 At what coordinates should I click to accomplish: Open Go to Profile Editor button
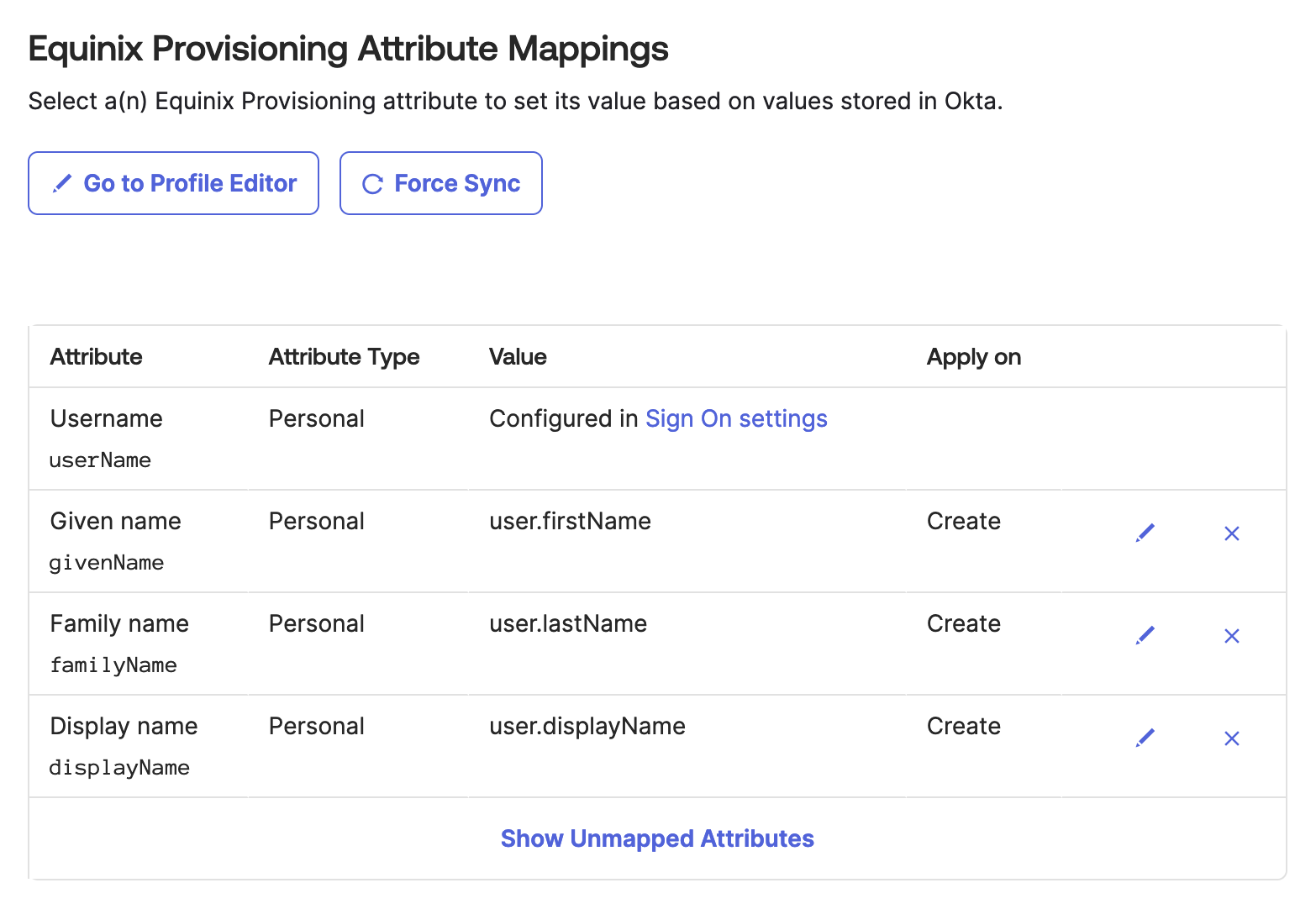(x=173, y=183)
